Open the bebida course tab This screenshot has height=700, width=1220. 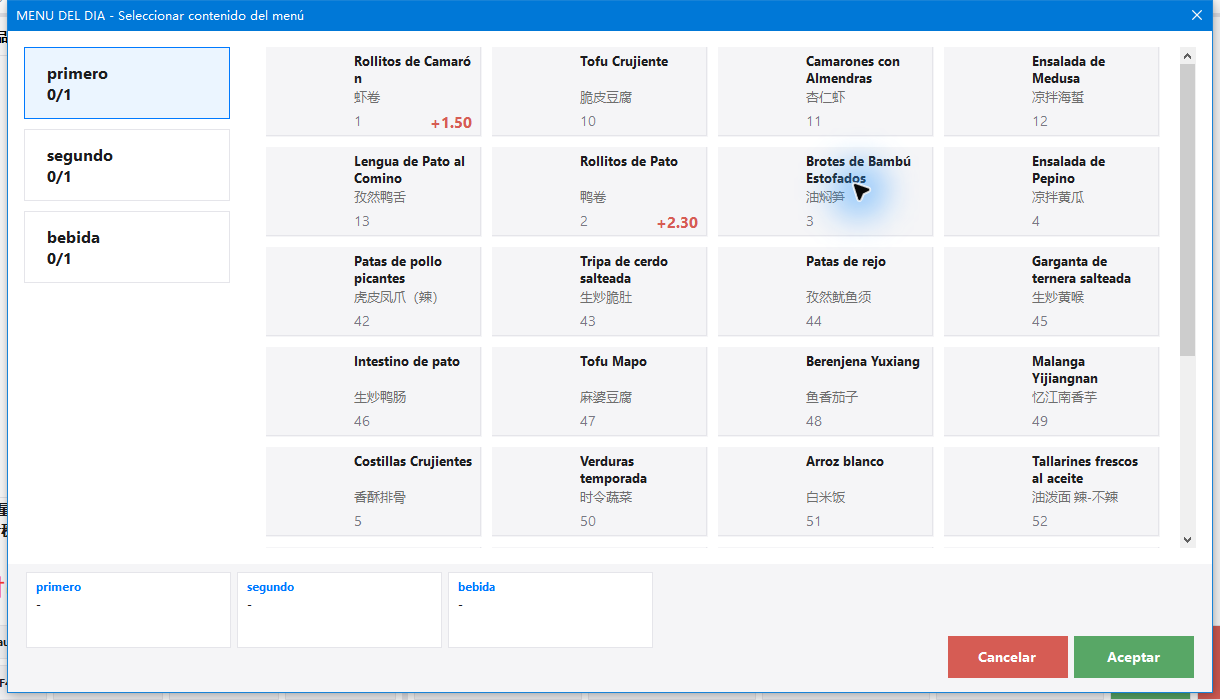127,247
